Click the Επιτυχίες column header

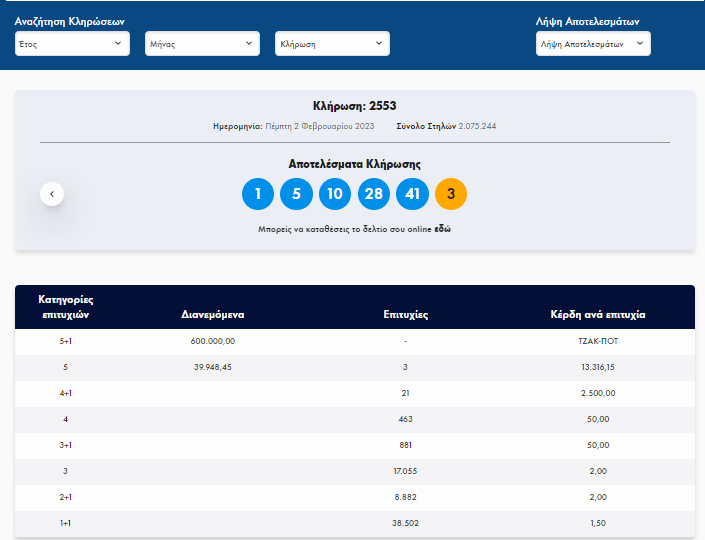tap(406, 314)
